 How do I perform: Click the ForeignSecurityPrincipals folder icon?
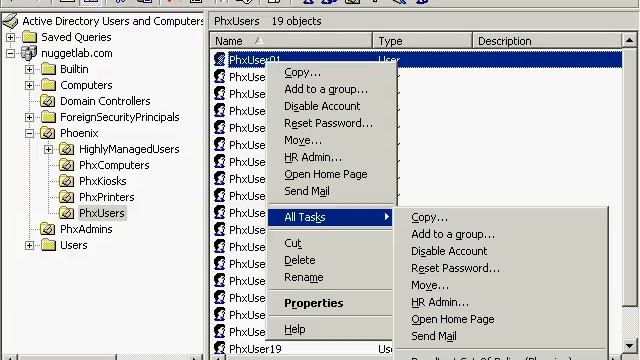[48, 117]
